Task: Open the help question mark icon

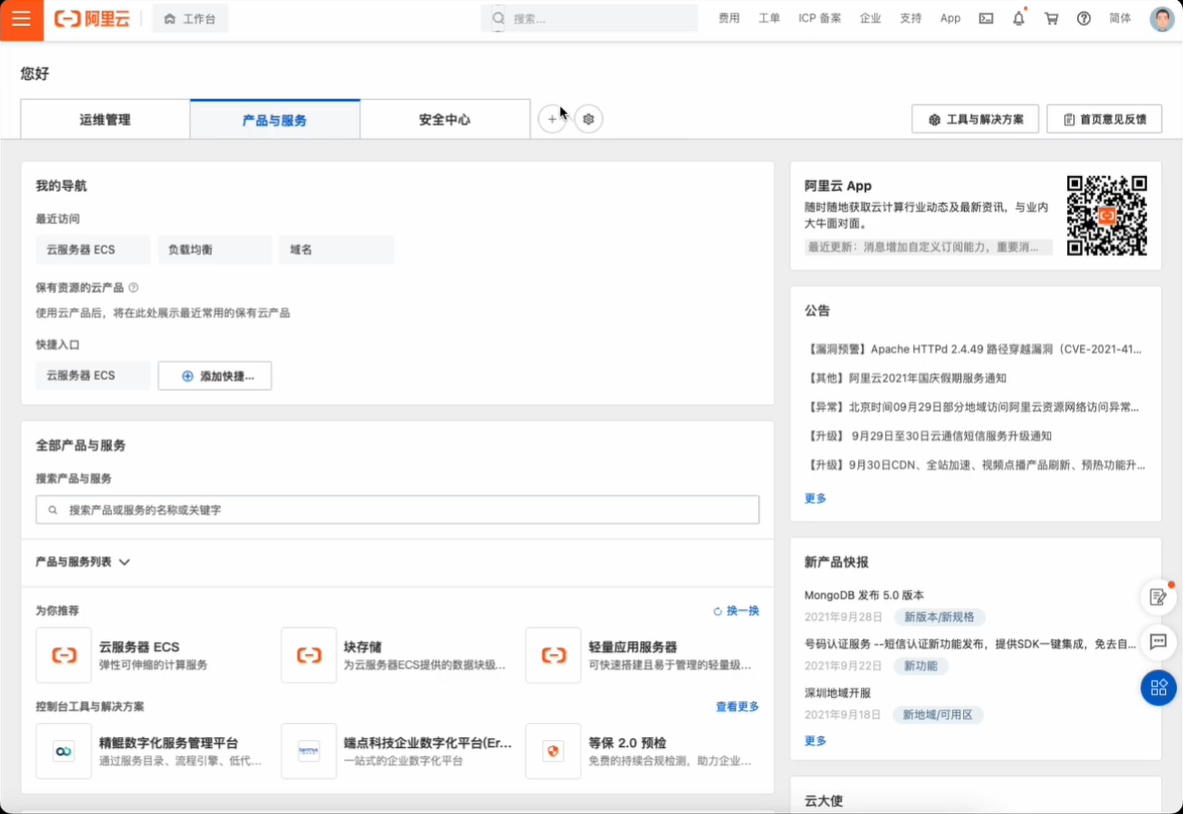Action: (1083, 19)
